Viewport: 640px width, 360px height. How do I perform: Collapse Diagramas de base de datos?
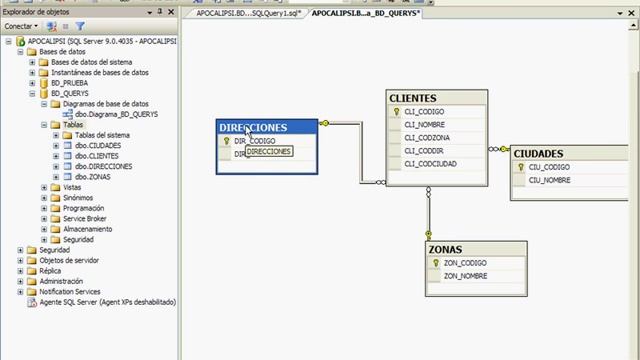point(44,104)
